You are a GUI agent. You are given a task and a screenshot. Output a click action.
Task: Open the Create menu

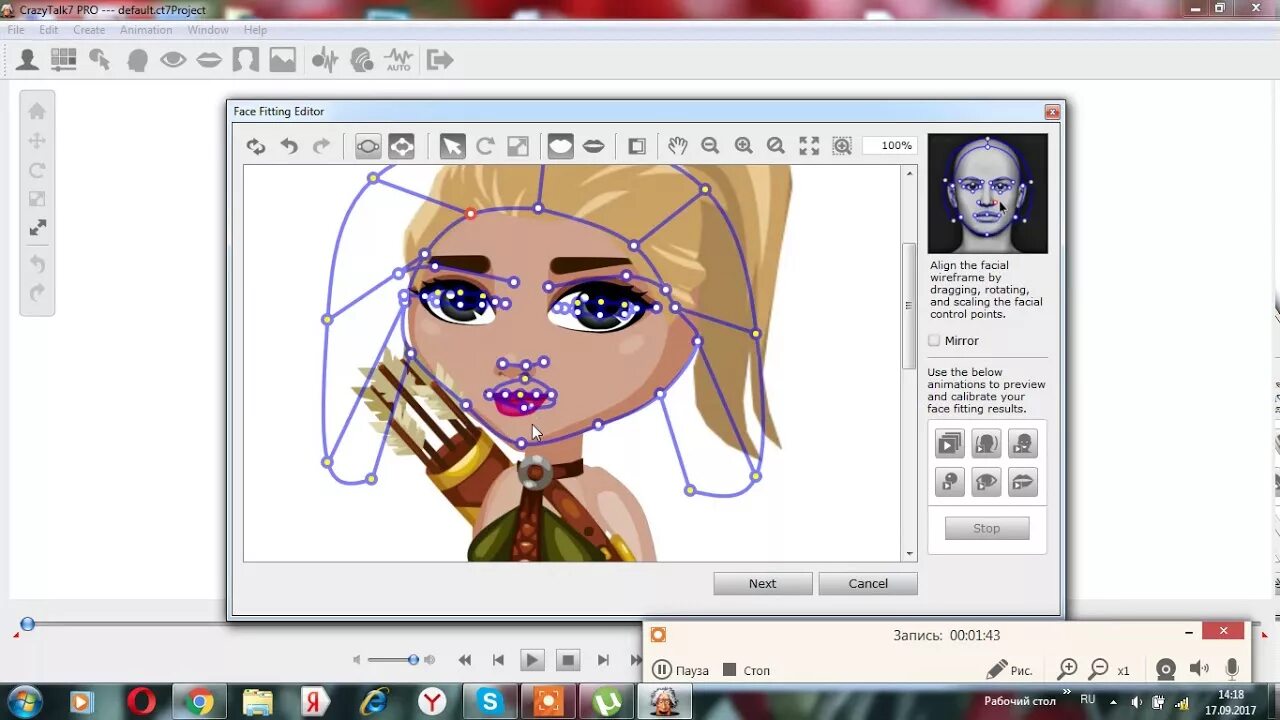pyautogui.click(x=89, y=30)
